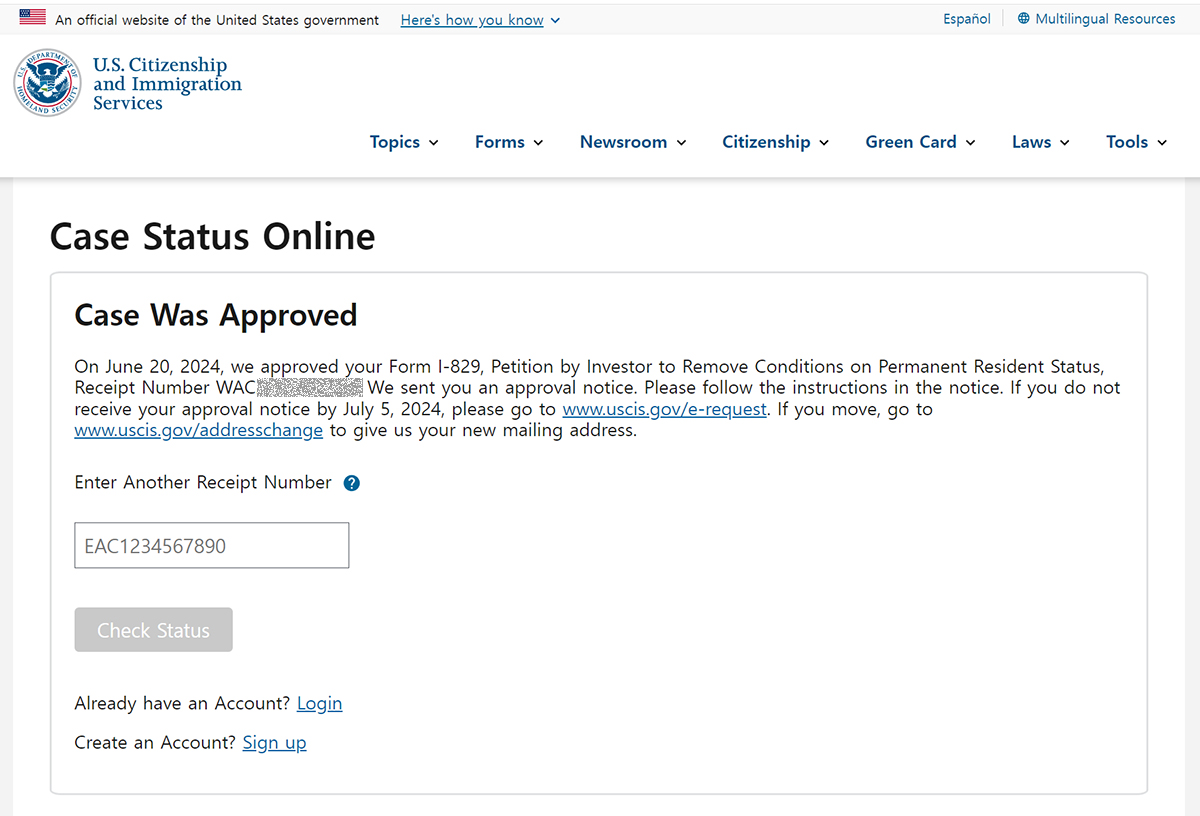
Task: Open the Green Card menu
Action: (x=921, y=142)
